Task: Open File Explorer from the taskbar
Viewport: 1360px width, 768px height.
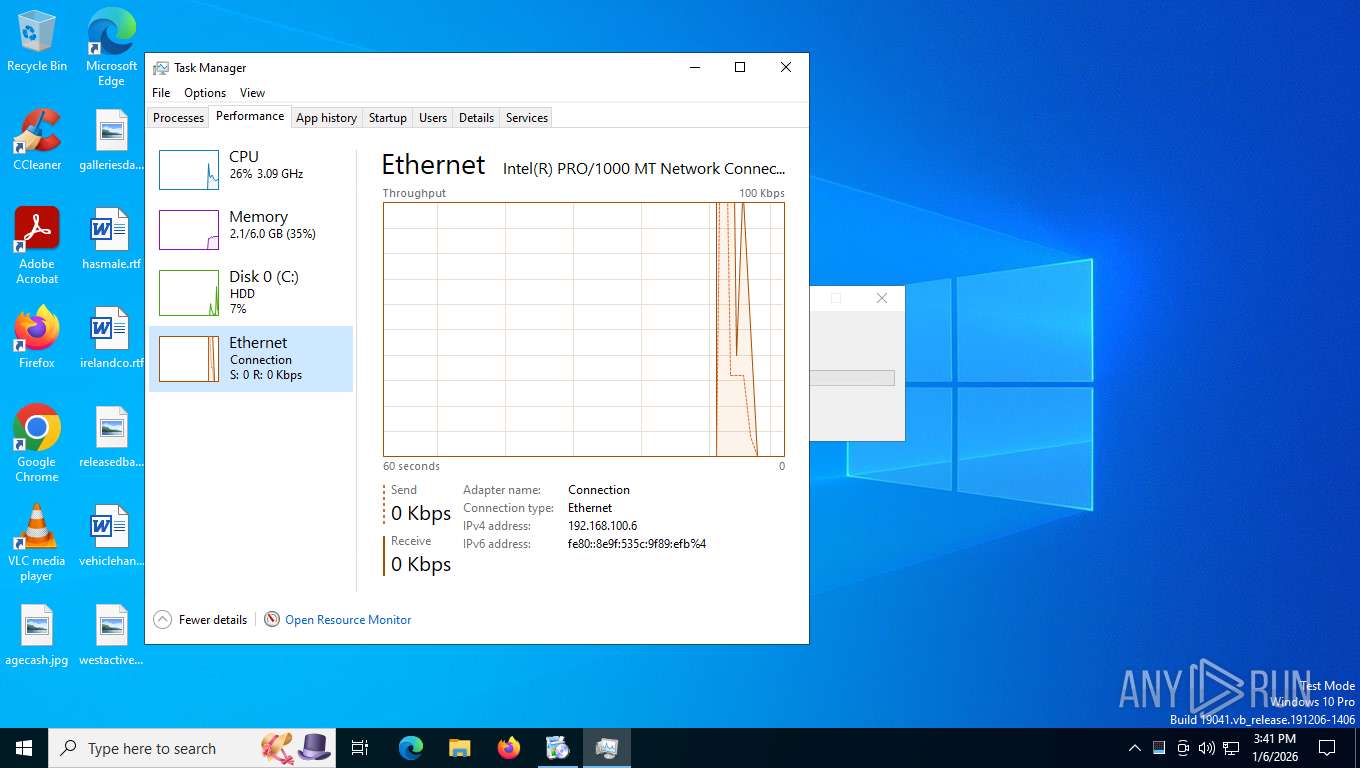Action: pos(460,748)
